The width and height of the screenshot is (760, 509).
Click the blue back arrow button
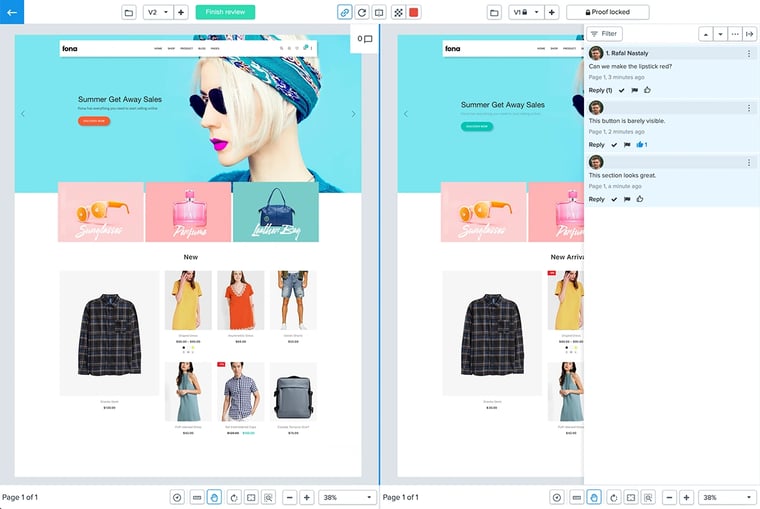[12, 12]
